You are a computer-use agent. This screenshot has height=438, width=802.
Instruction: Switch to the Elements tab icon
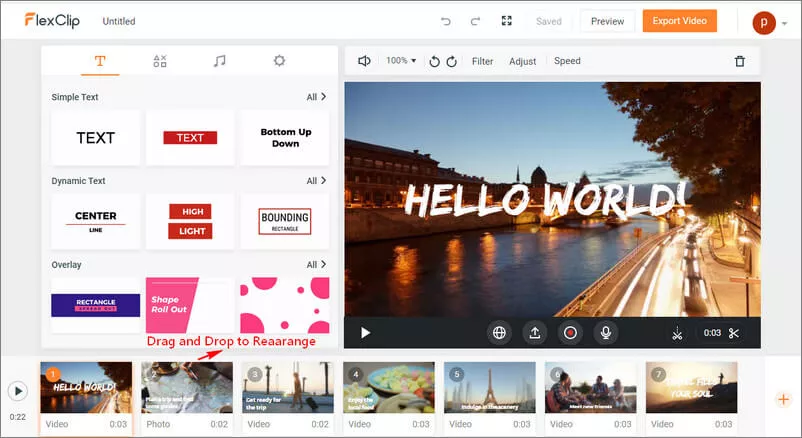click(x=160, y=61)
